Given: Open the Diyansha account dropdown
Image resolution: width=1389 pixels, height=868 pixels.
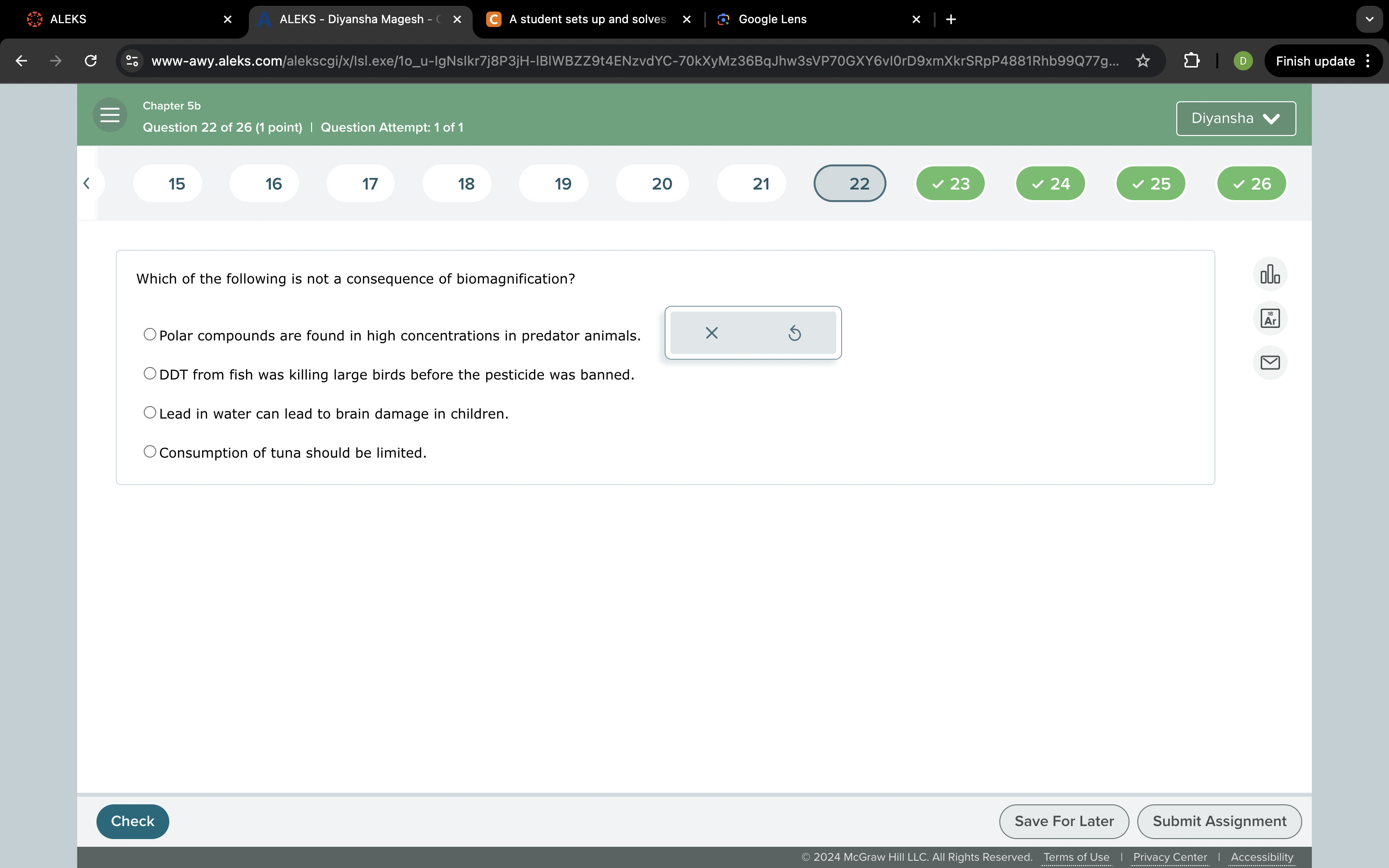Looking at the screenshot, I should tap(1235, 118).
